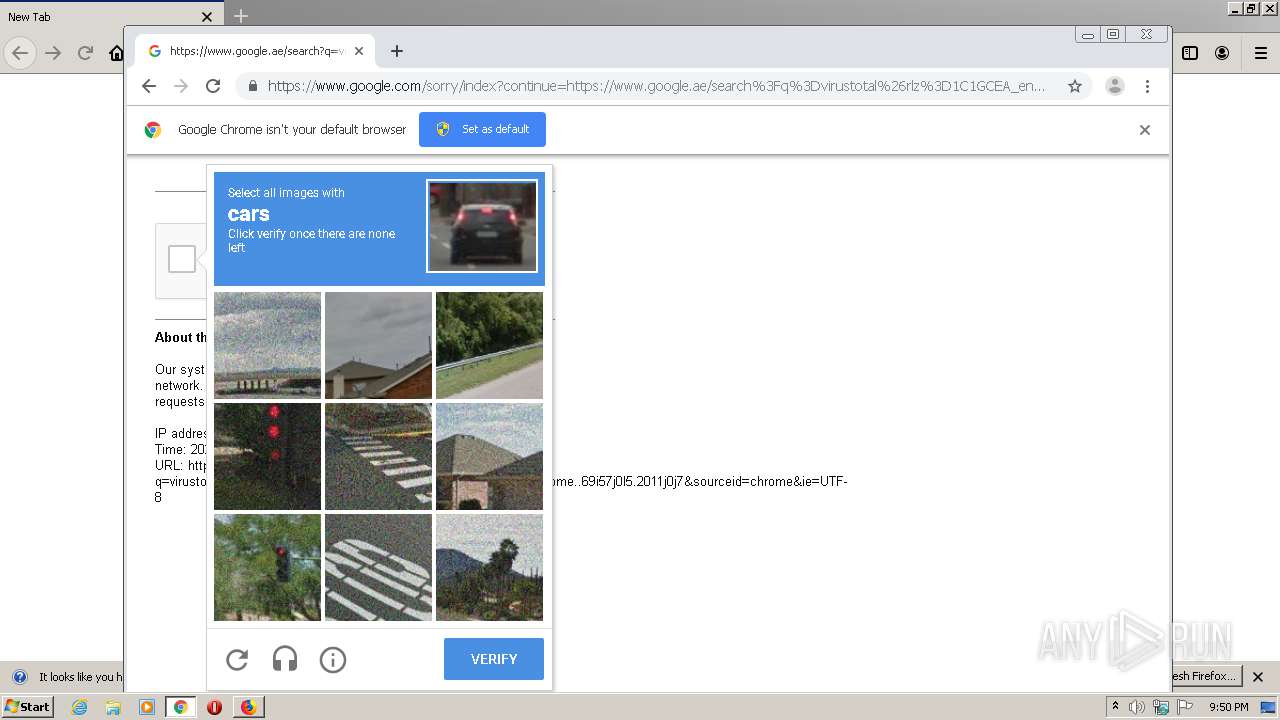This screenshot has width=1280, height=720.
Task: Click Firefox forward button
Action: click(53, 53)
